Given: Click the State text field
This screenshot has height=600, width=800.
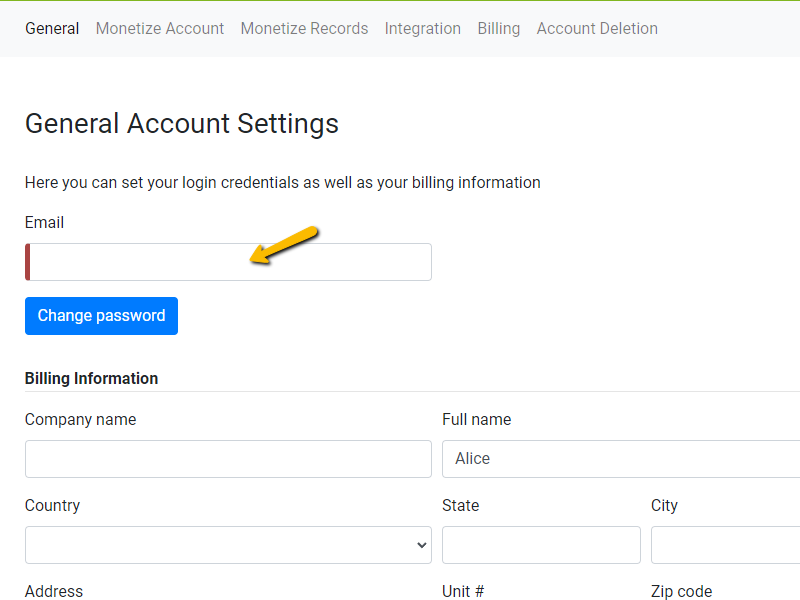Looking at the screenshot, I should click(x=541, y=545).
